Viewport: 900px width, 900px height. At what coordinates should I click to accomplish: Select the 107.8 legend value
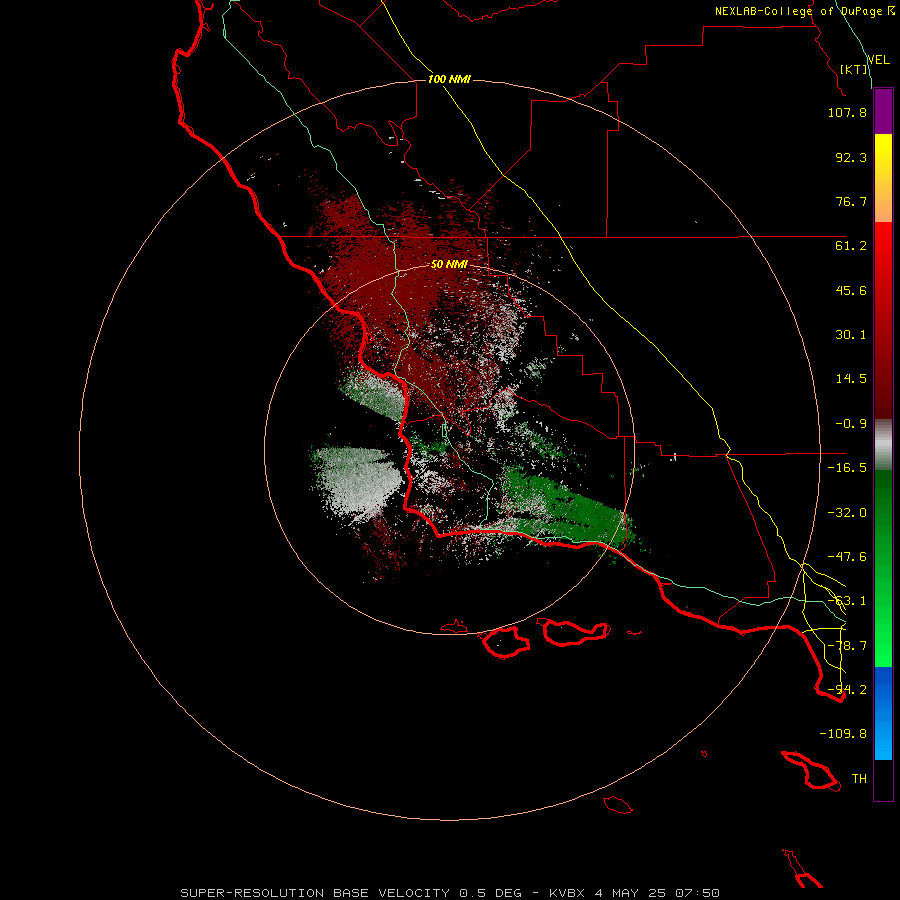(x=847, y=112)
